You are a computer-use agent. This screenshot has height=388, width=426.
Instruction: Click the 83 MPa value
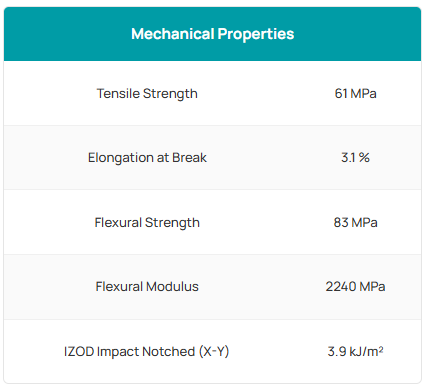355,222
